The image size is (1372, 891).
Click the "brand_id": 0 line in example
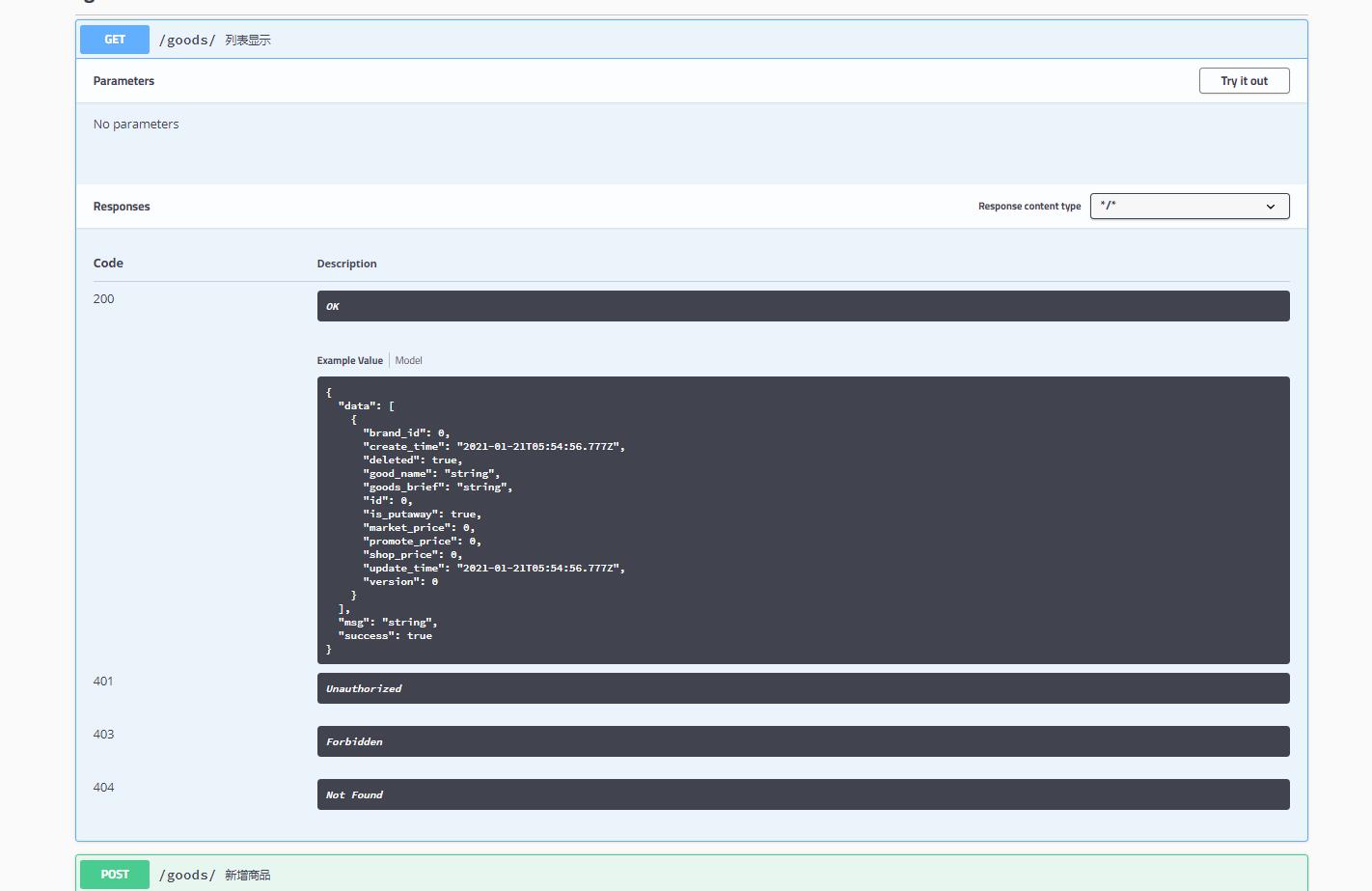tap(406, 433)
